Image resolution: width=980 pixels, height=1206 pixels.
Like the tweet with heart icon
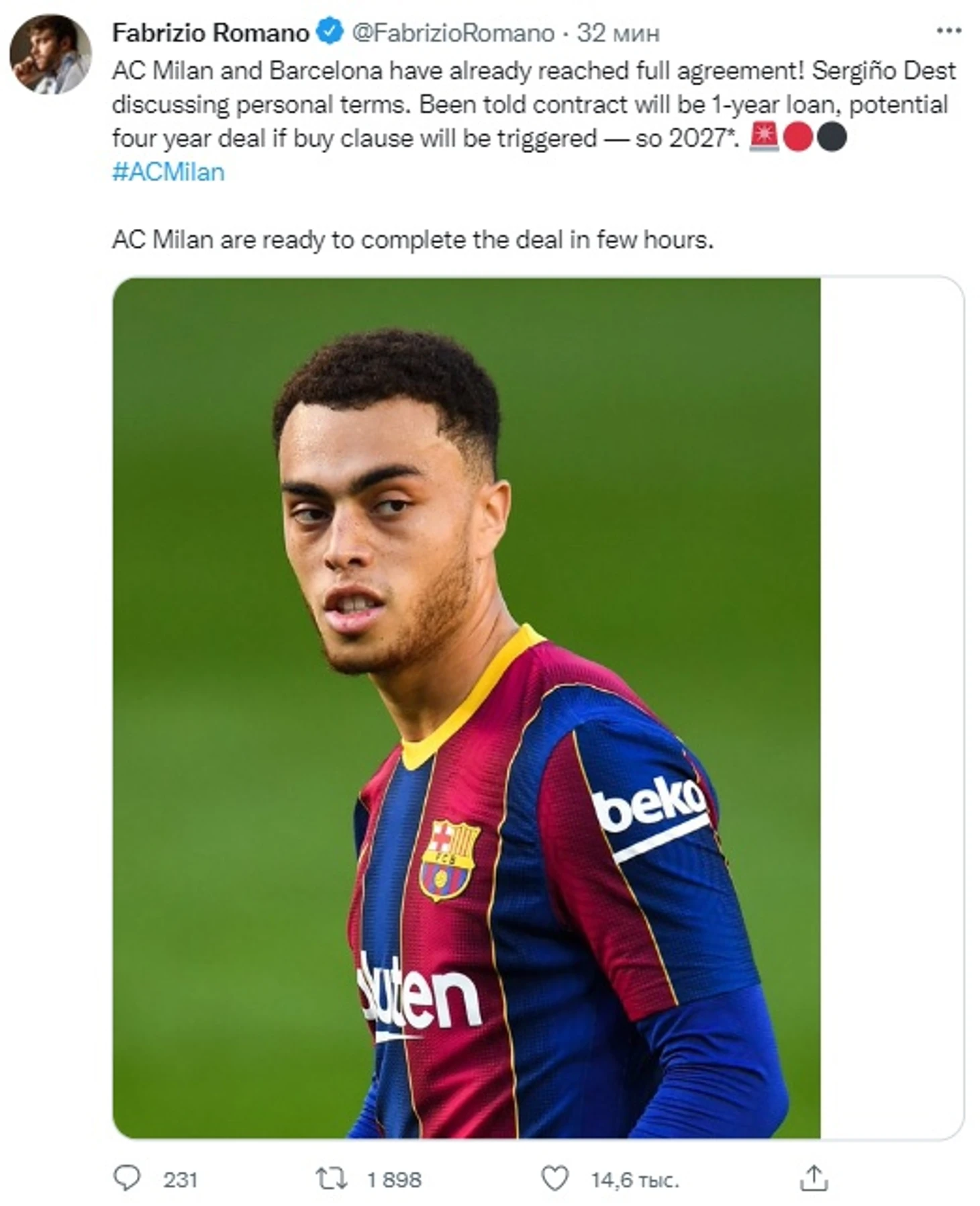click(x=554, y=1178)
